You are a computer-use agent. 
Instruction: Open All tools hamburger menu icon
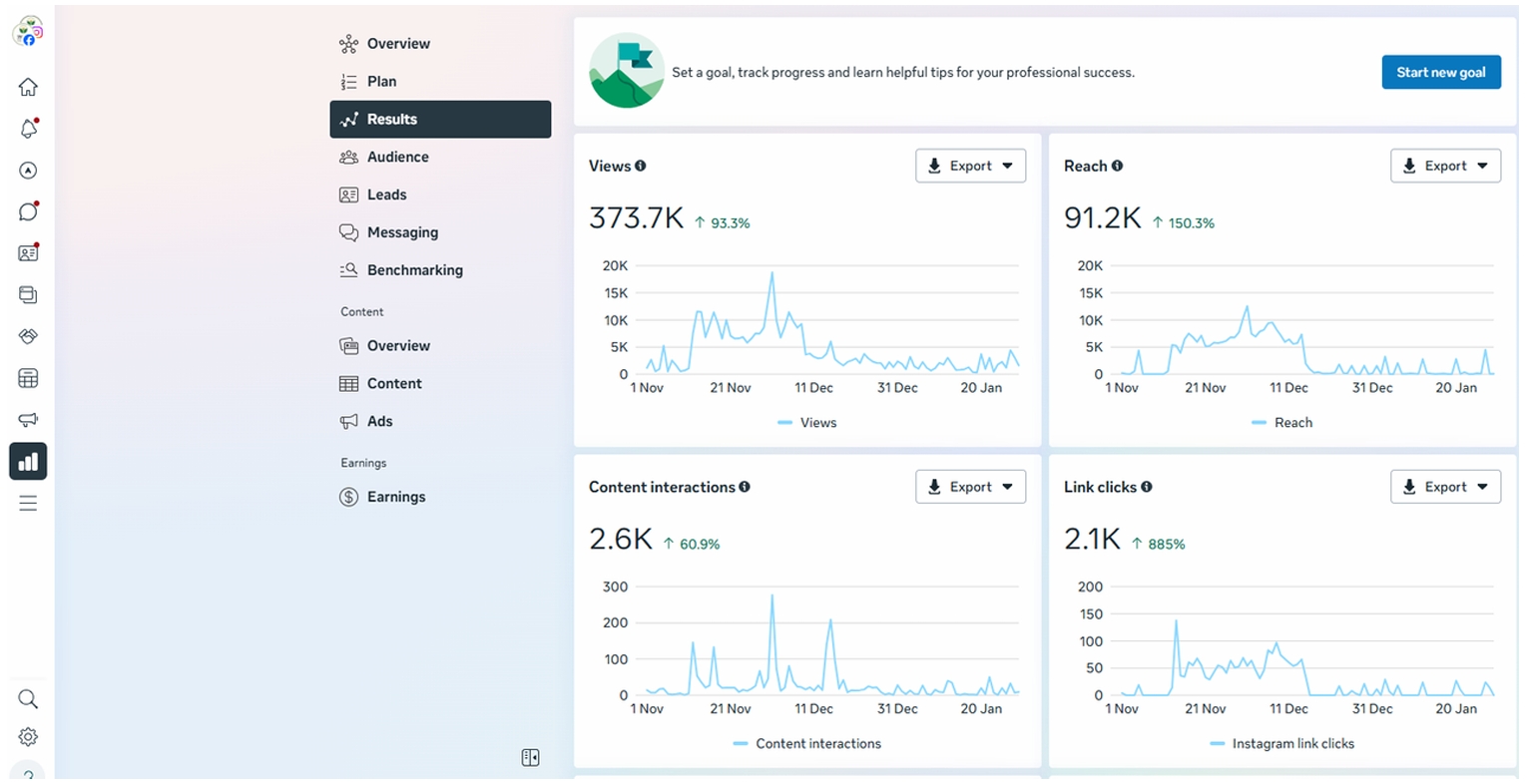tap(28, 504)
